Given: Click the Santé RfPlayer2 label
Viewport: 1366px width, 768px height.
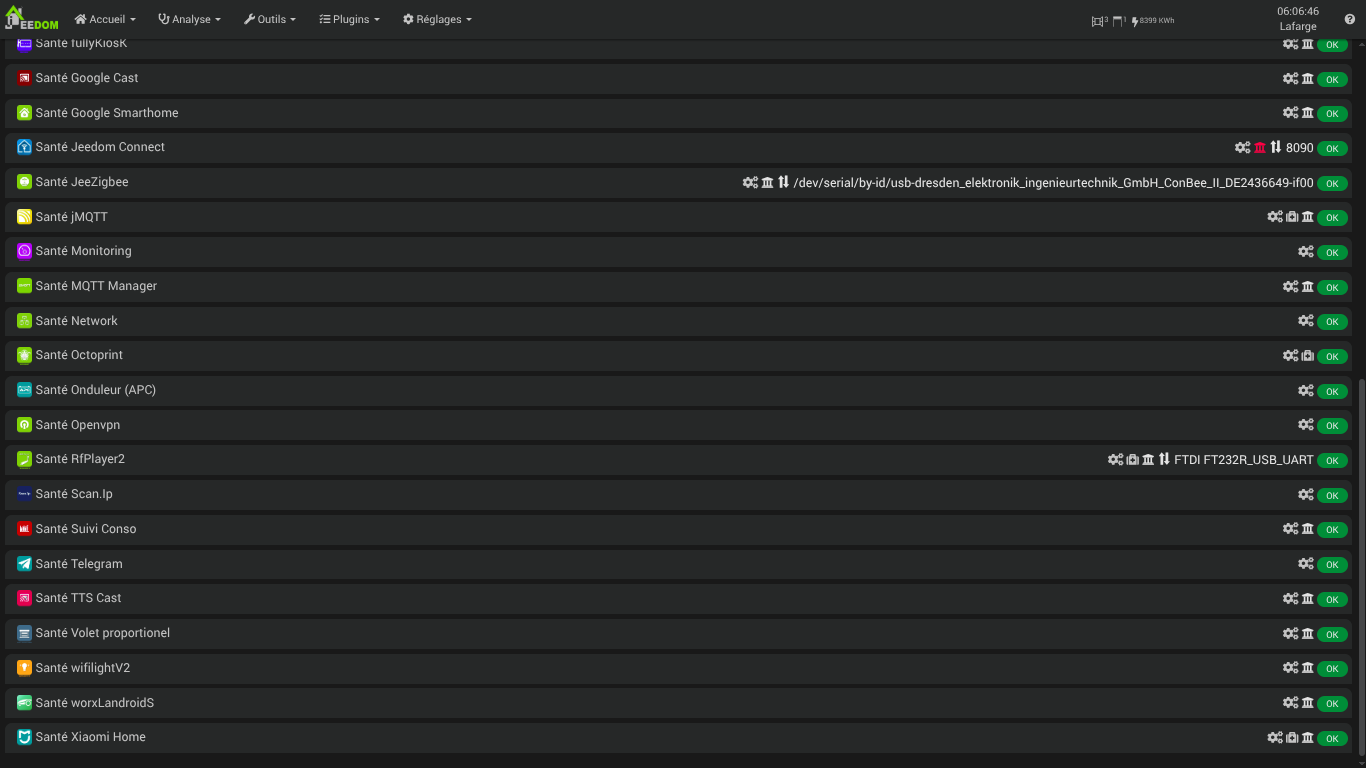Looking at the screenshot, I should pos(80,459).
